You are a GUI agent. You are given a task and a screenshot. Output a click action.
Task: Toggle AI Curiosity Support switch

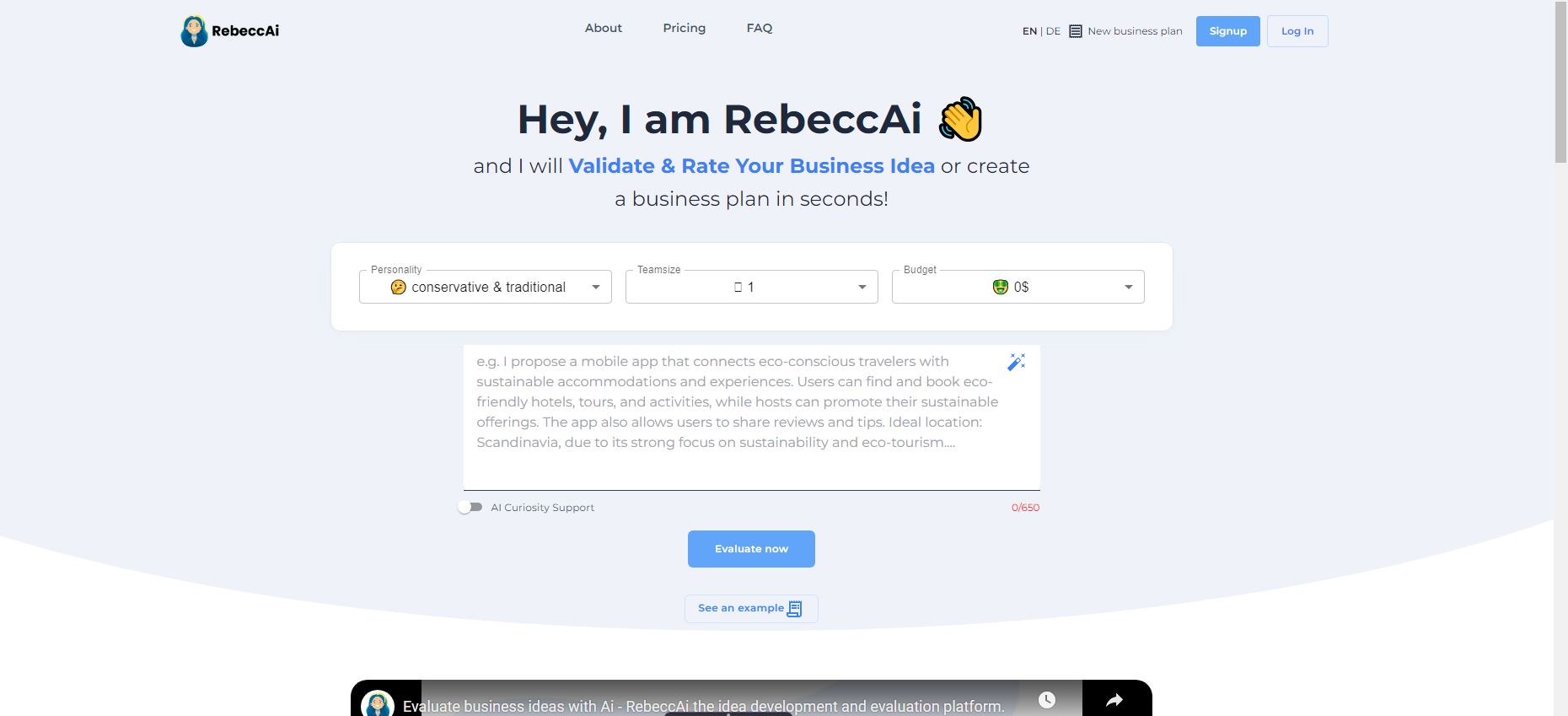pos(470,507)
